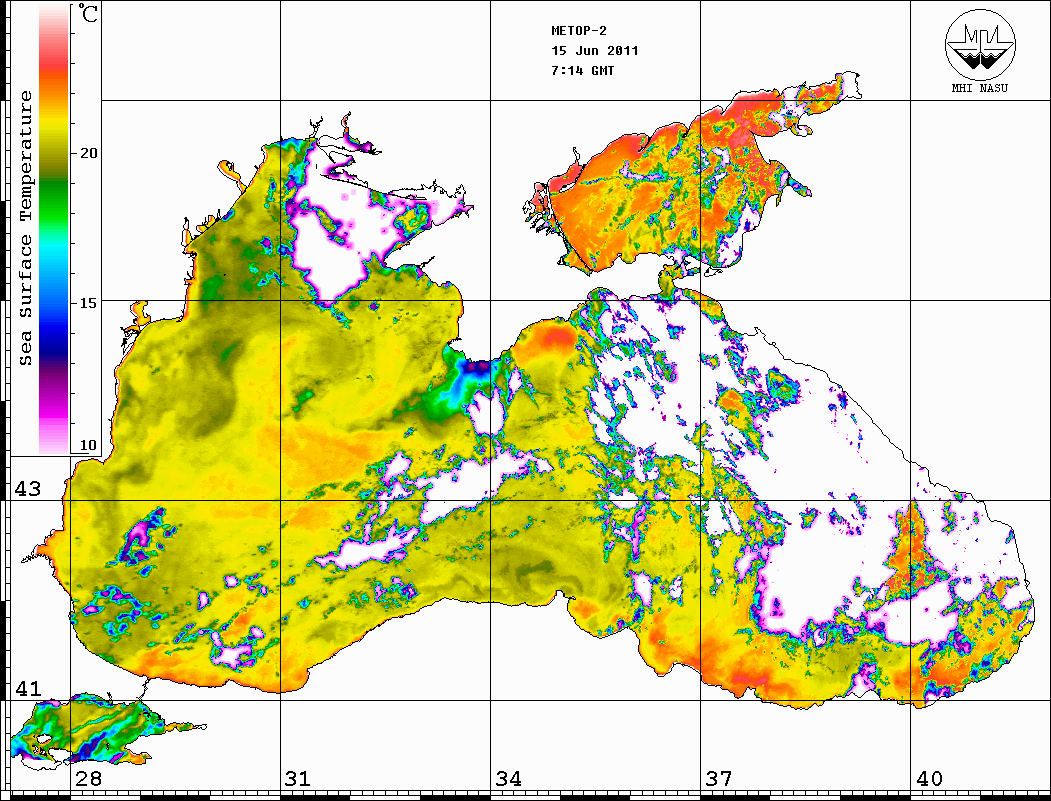Click longitude label '28'
Viewport: 1051px width, 801px height.
pyautogui.click(x=88, y=778)
